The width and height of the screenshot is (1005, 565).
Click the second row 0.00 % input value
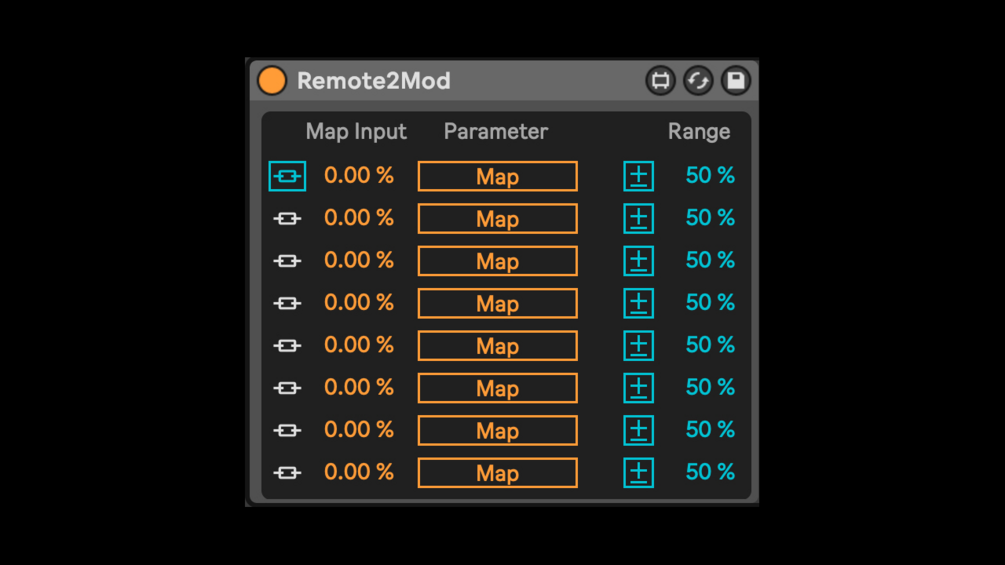click(x=359, y=218)
